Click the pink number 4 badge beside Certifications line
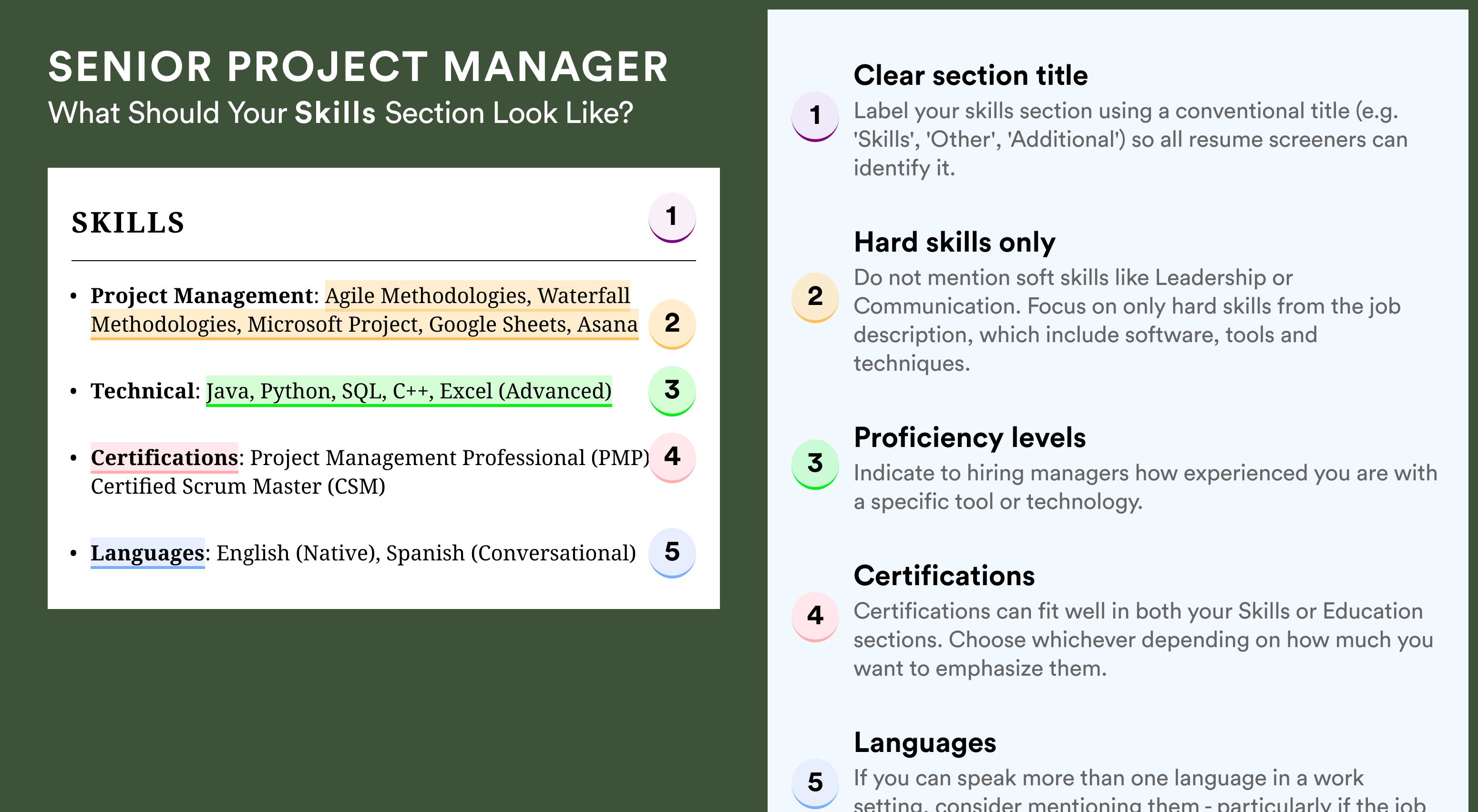The image size is (1478, 812). 672,457
